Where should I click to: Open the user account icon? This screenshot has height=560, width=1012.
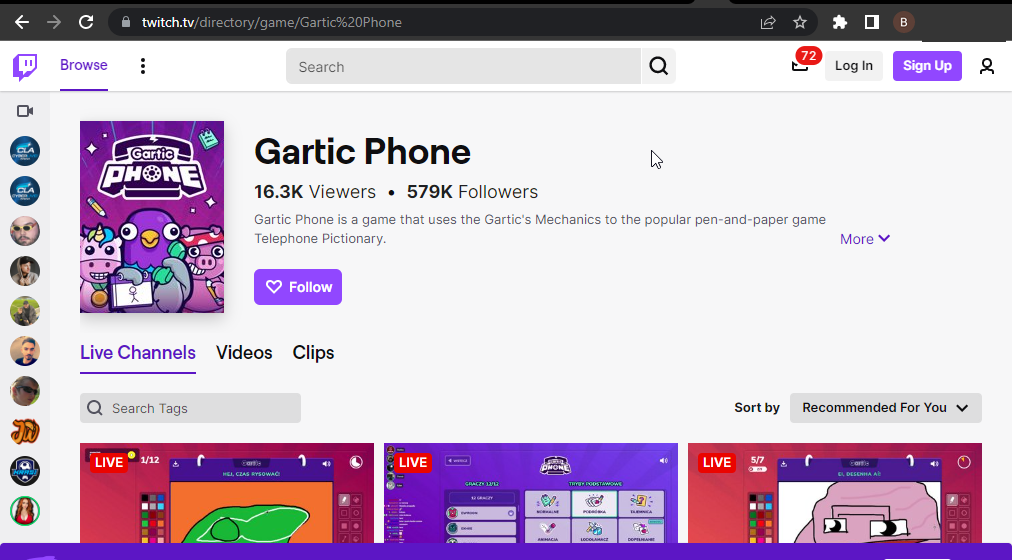pyautogui.click(x=986, y=66)
